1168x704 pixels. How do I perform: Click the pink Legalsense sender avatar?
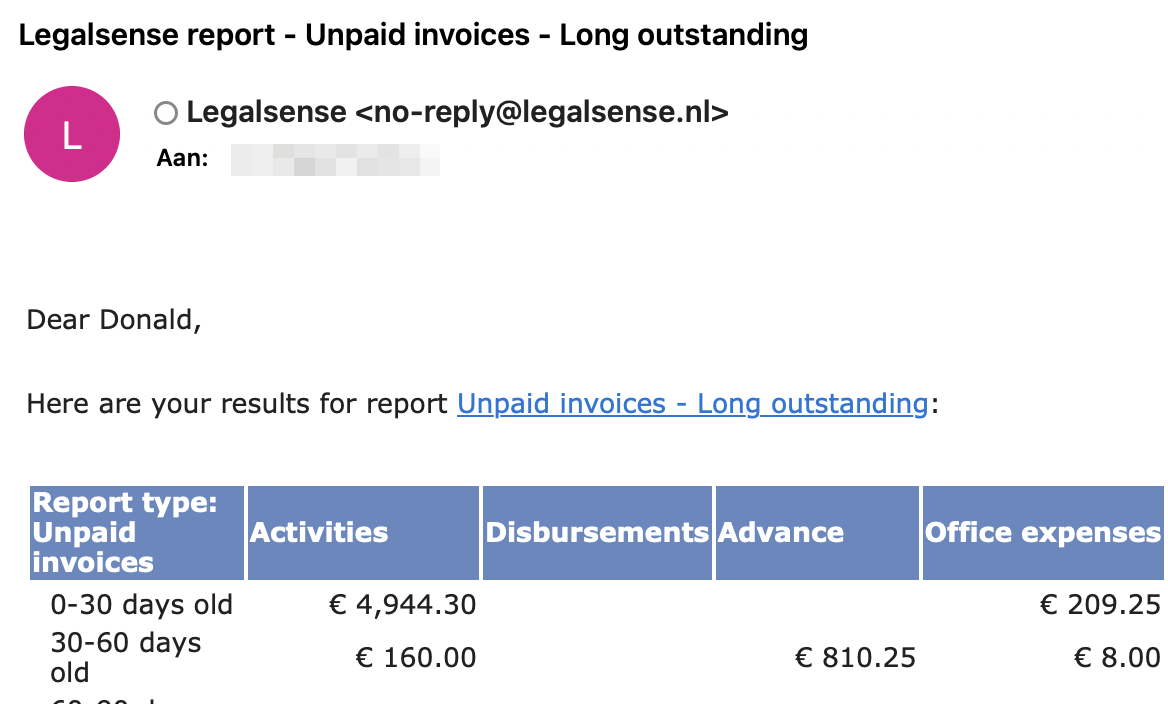tap(72, 134)
